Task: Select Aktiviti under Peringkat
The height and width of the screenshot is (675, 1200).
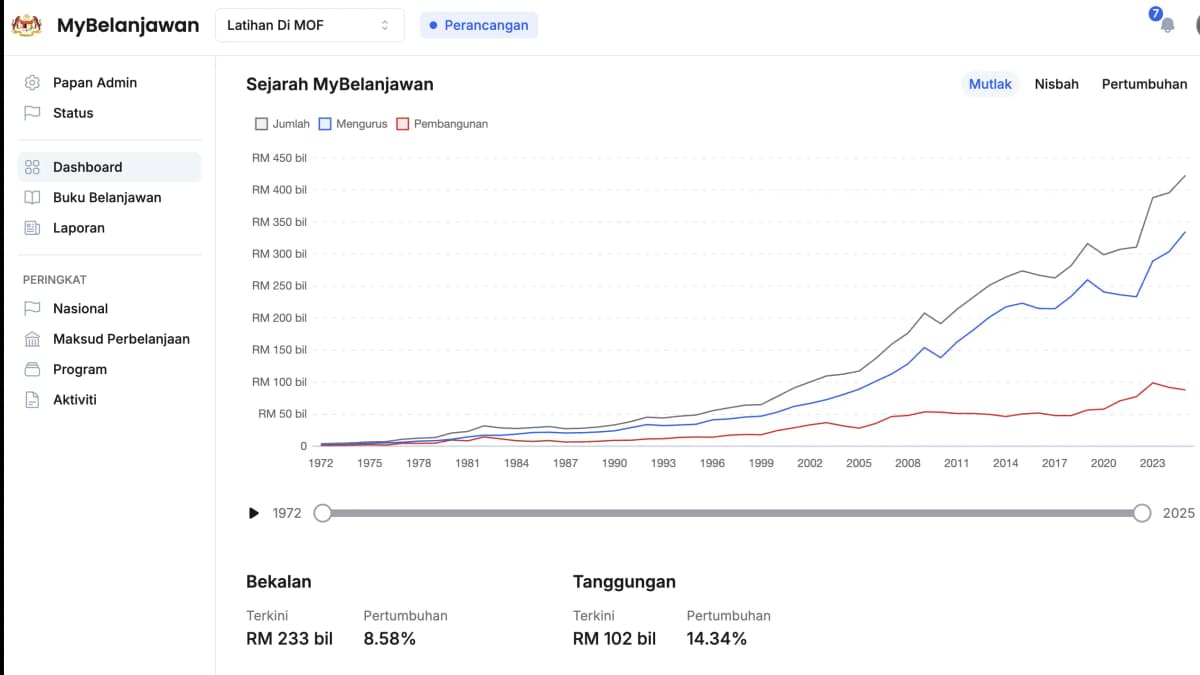Action: 109,400
